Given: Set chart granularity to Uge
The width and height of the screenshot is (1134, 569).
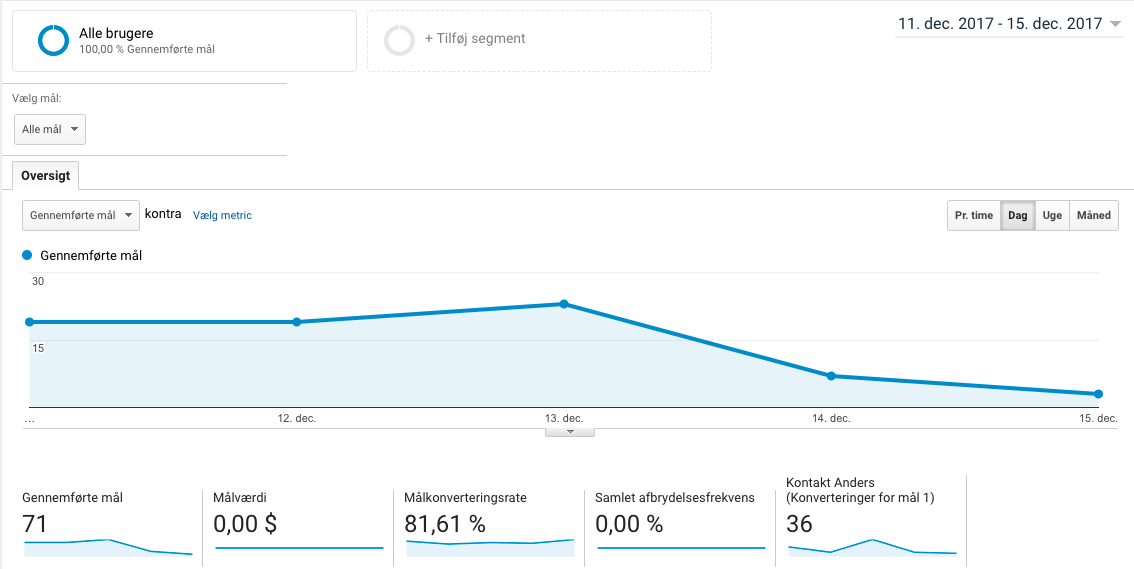Looking at the screenshot, I should coord(1052,215).
